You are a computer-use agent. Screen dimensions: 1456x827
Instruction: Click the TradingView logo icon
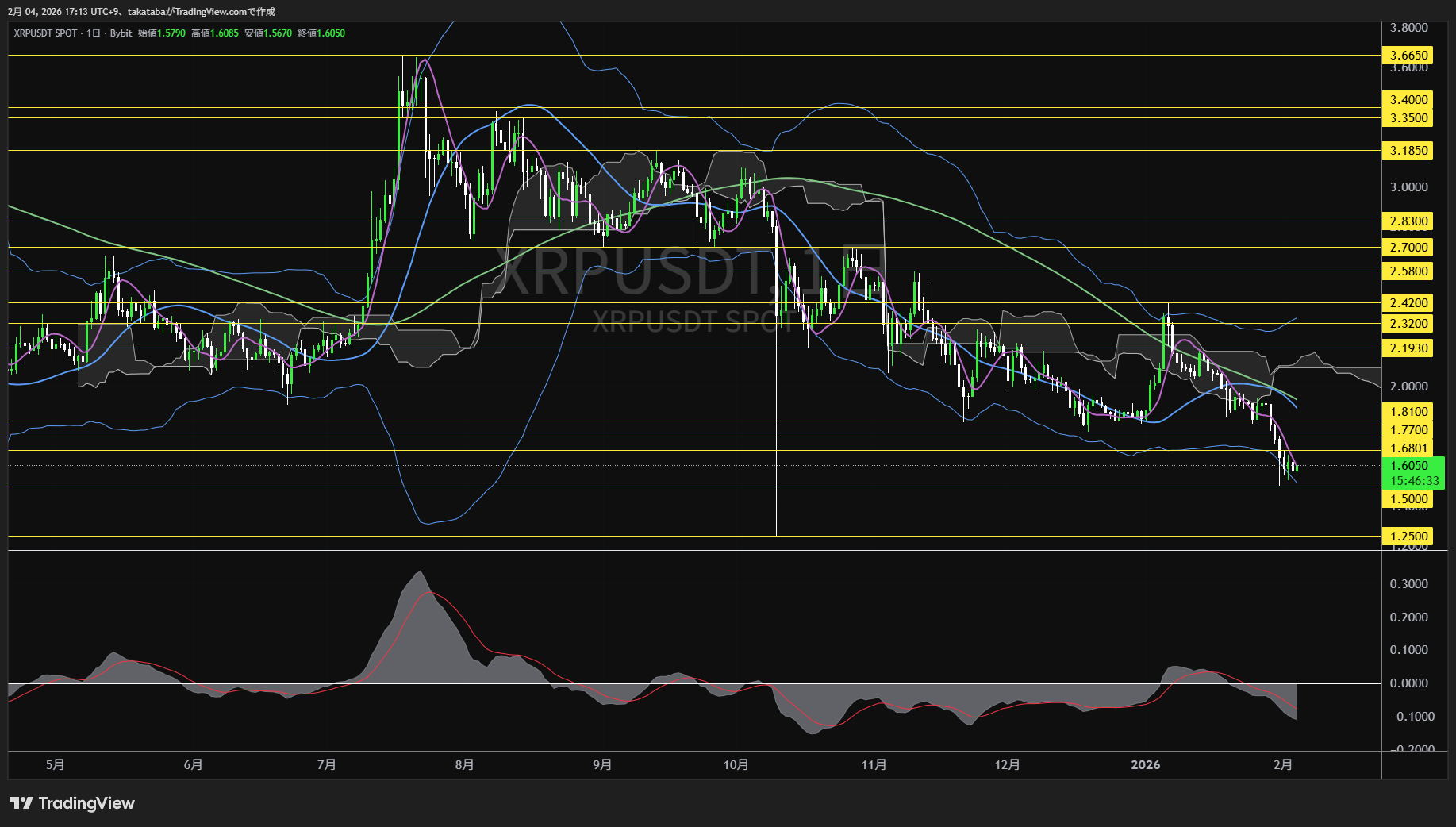[x=21, y=803]
